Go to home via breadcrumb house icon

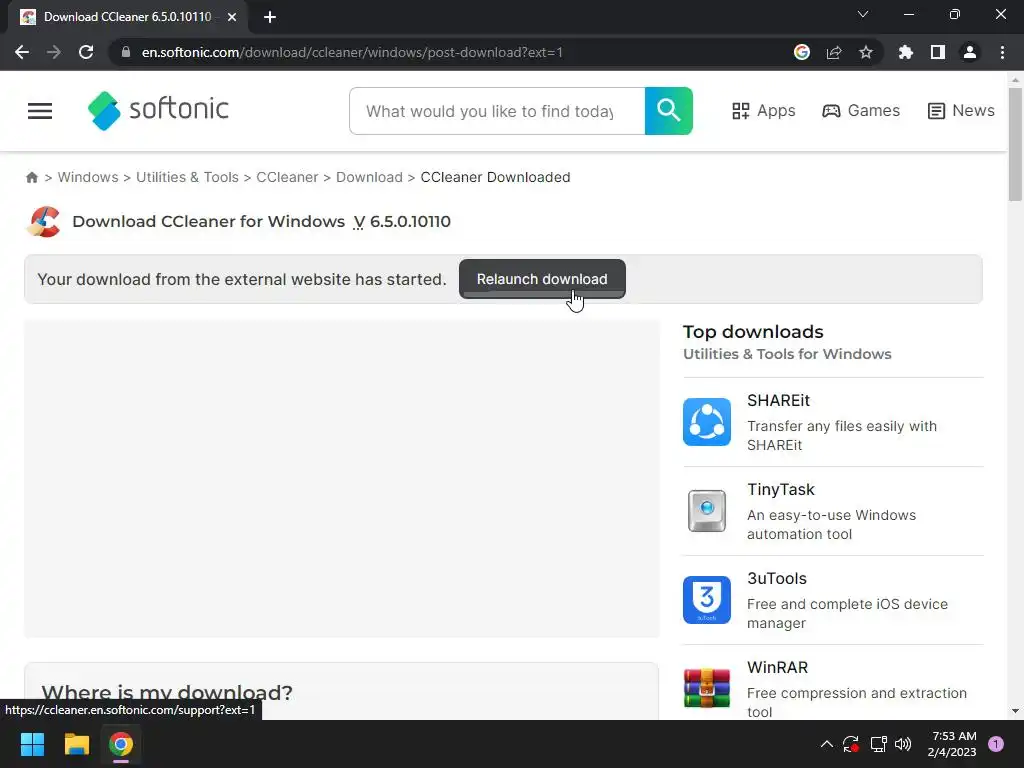32,177
